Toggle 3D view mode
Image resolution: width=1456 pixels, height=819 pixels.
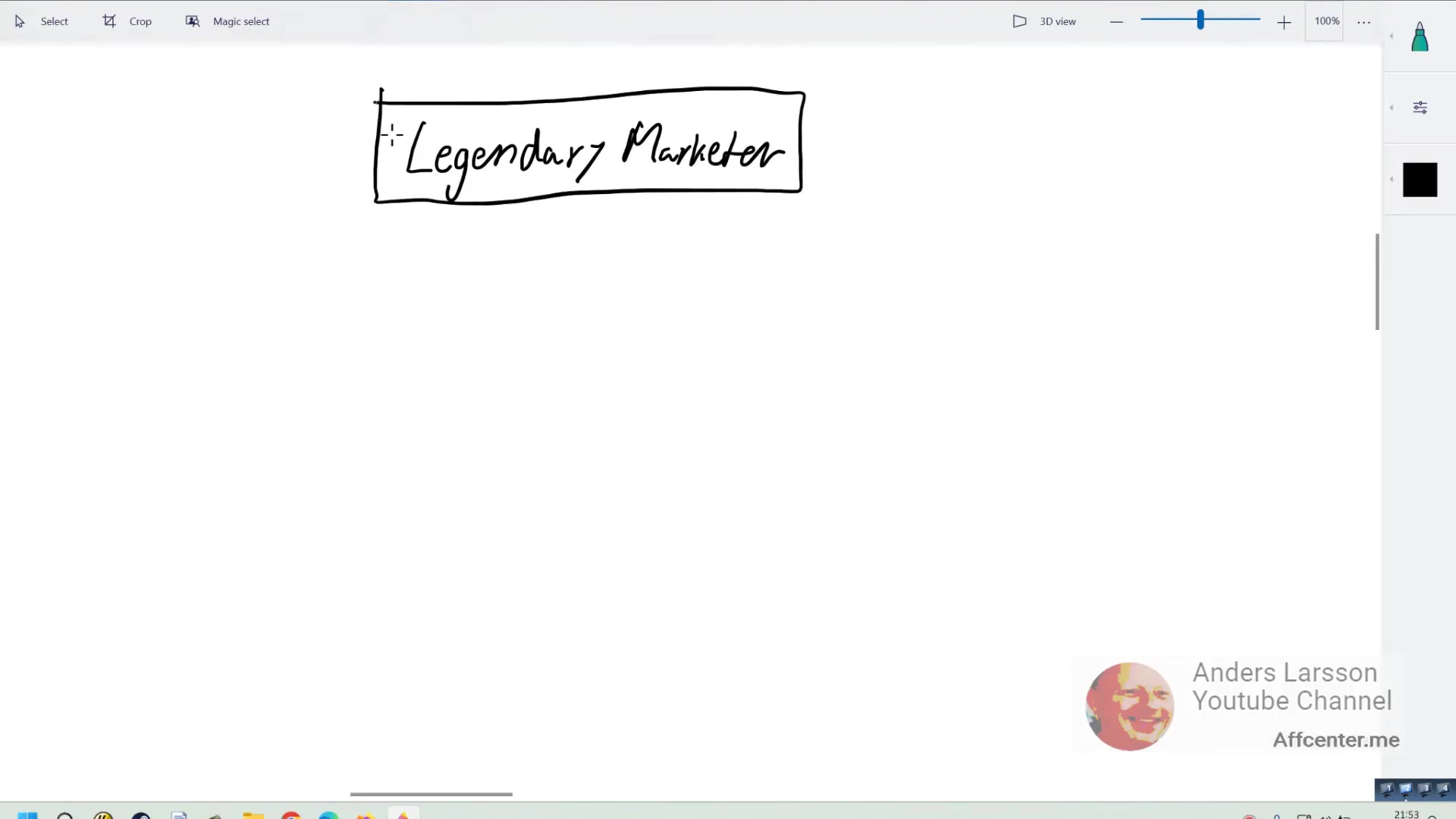click(x=1044, y=21)
